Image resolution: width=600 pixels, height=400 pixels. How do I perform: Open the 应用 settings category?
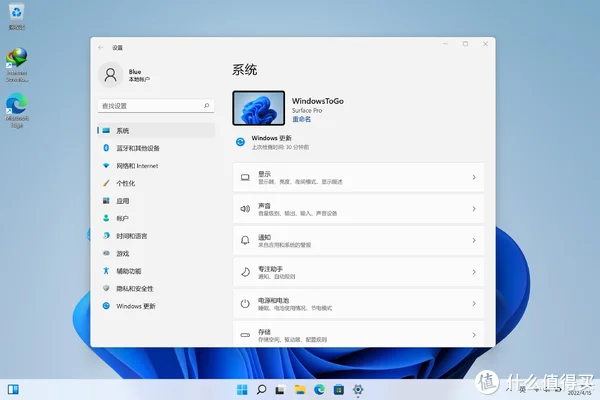(x=156, y=201)
